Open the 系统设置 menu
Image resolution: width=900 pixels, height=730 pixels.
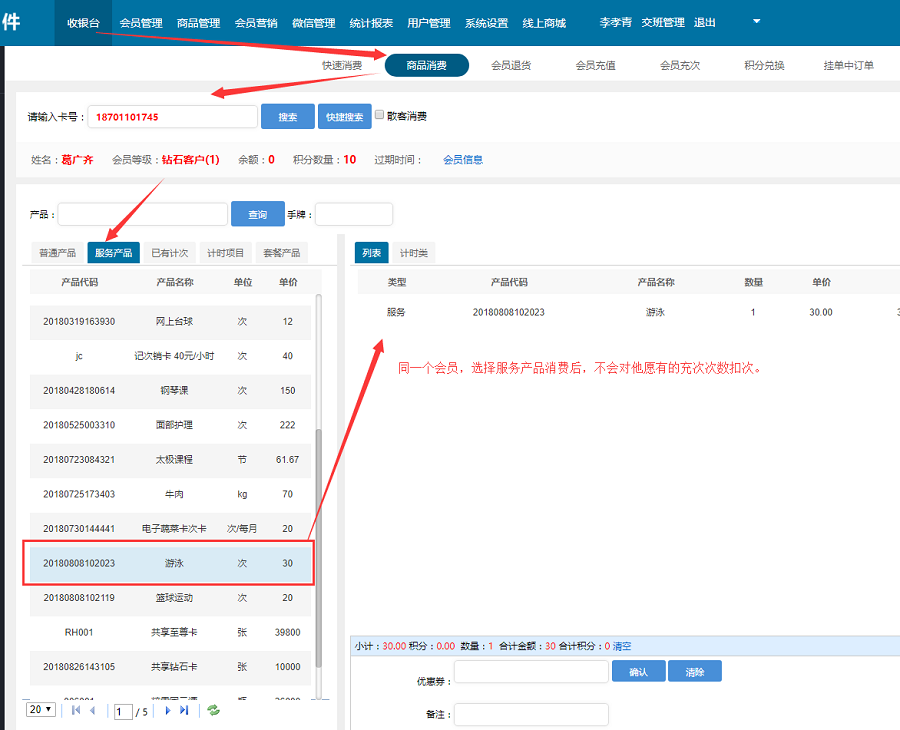(486, 21)
